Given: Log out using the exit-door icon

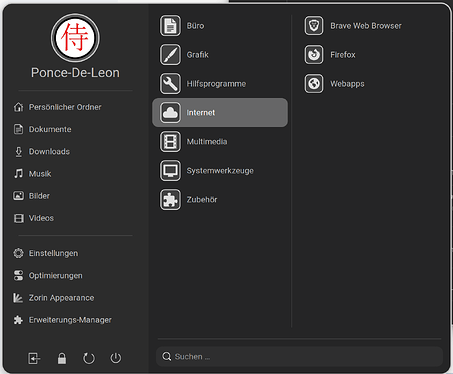Looking at the screenshot, I should click(x=34, y=358).
